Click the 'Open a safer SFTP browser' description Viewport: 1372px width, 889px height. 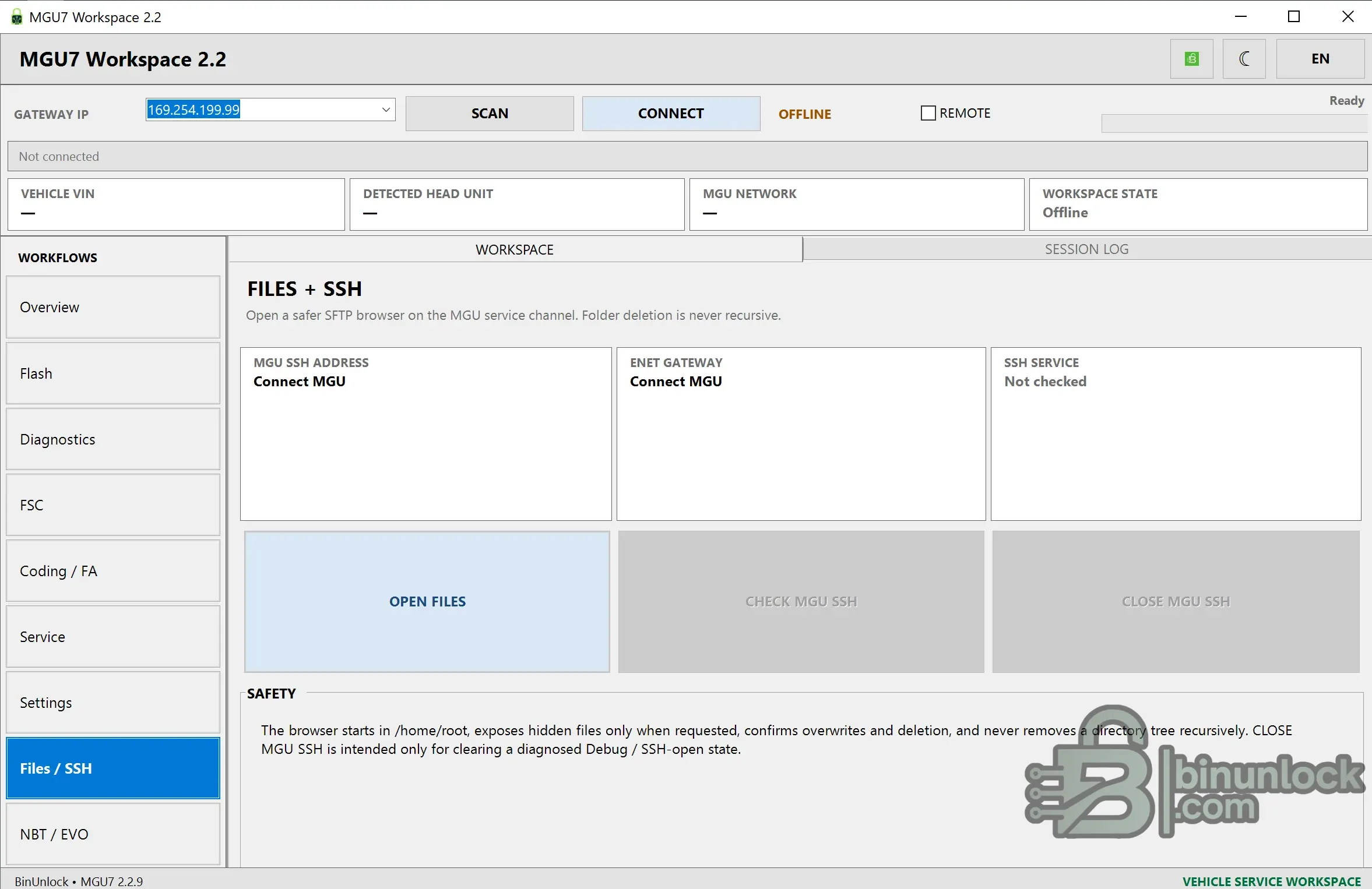(513, 315)
